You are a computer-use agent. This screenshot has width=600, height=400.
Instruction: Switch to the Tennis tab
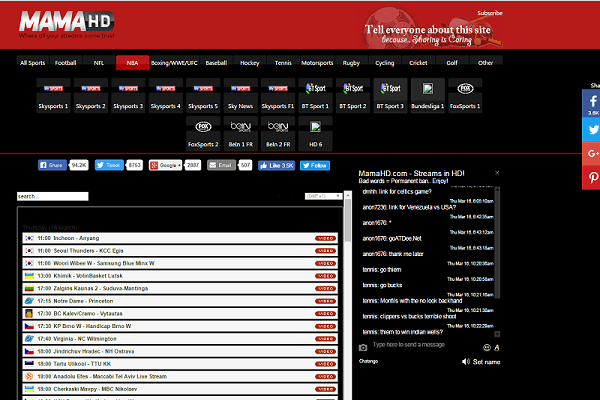283,63
